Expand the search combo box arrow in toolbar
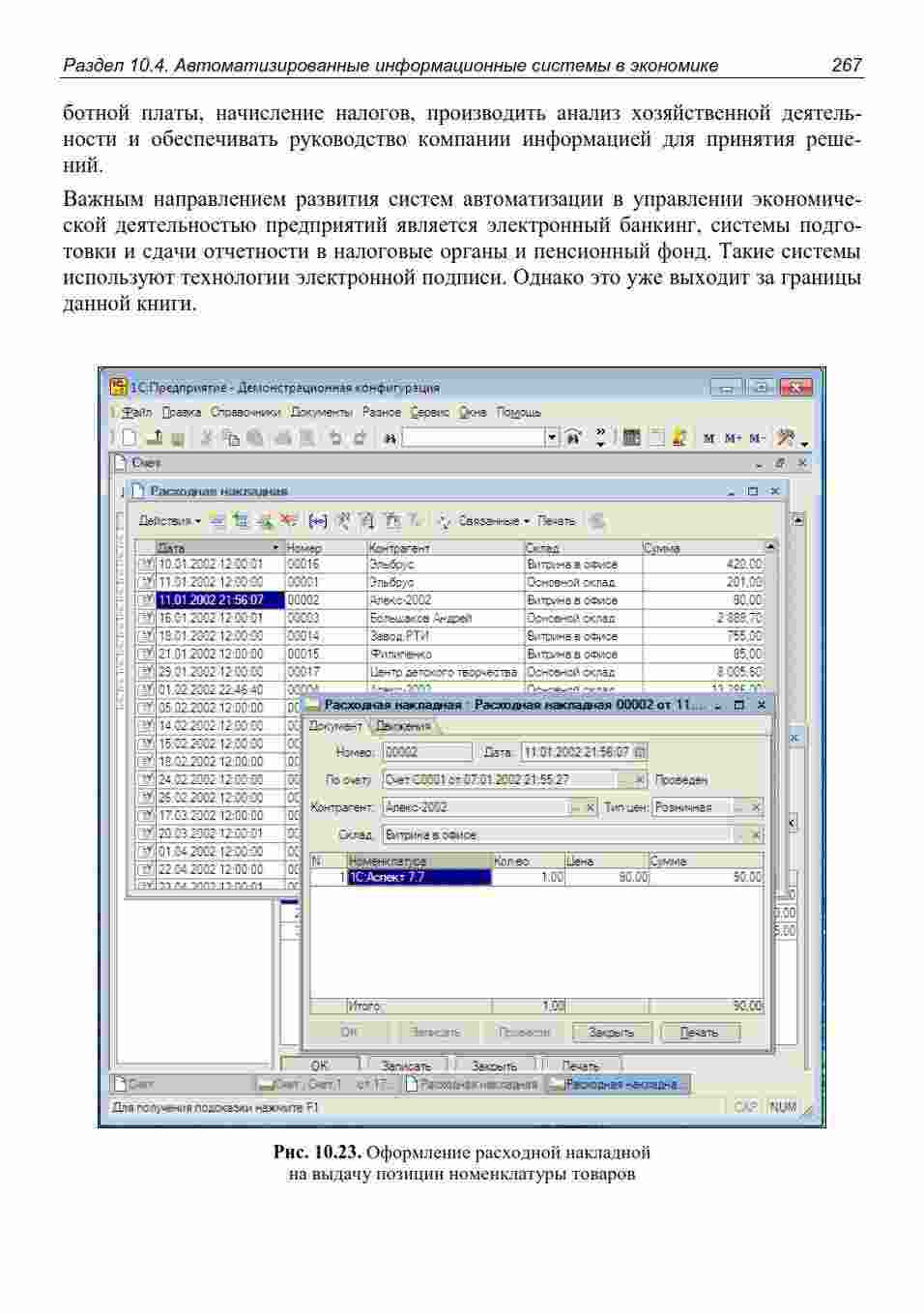The image size is (924, 1313). pos(552,438)
